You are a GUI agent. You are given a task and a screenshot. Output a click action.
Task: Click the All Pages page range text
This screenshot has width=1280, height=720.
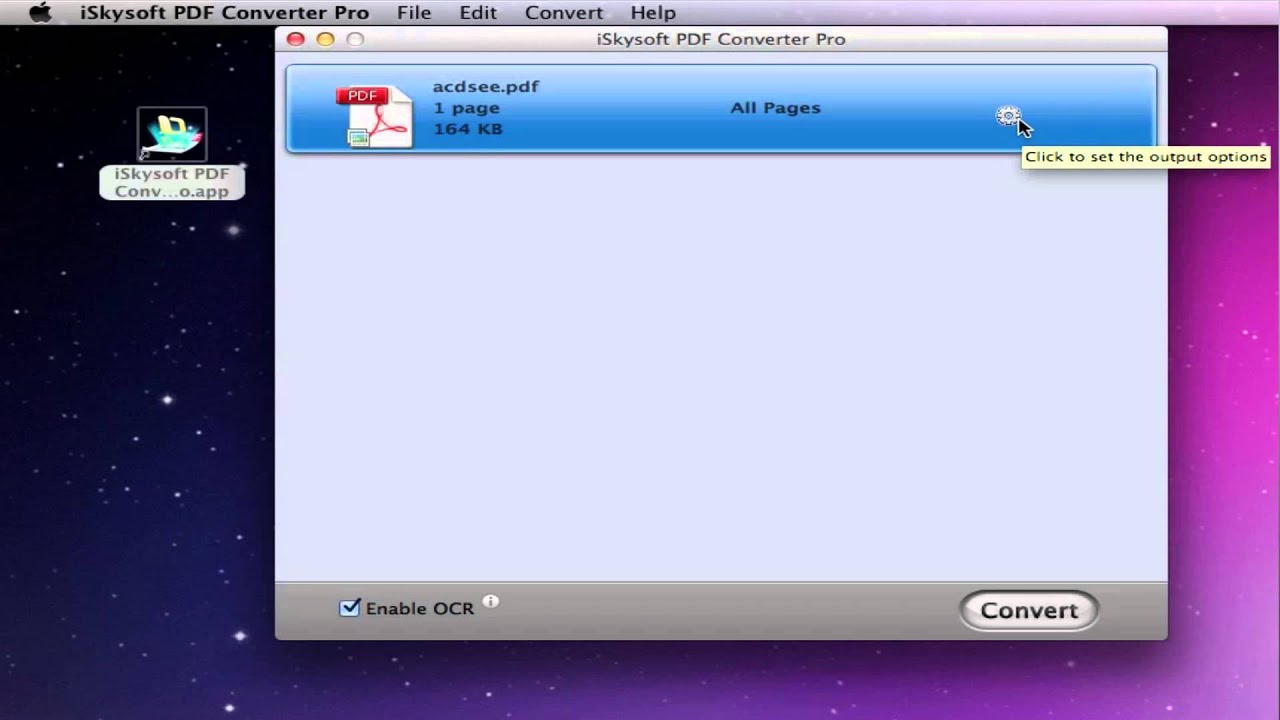click(775, 107)
